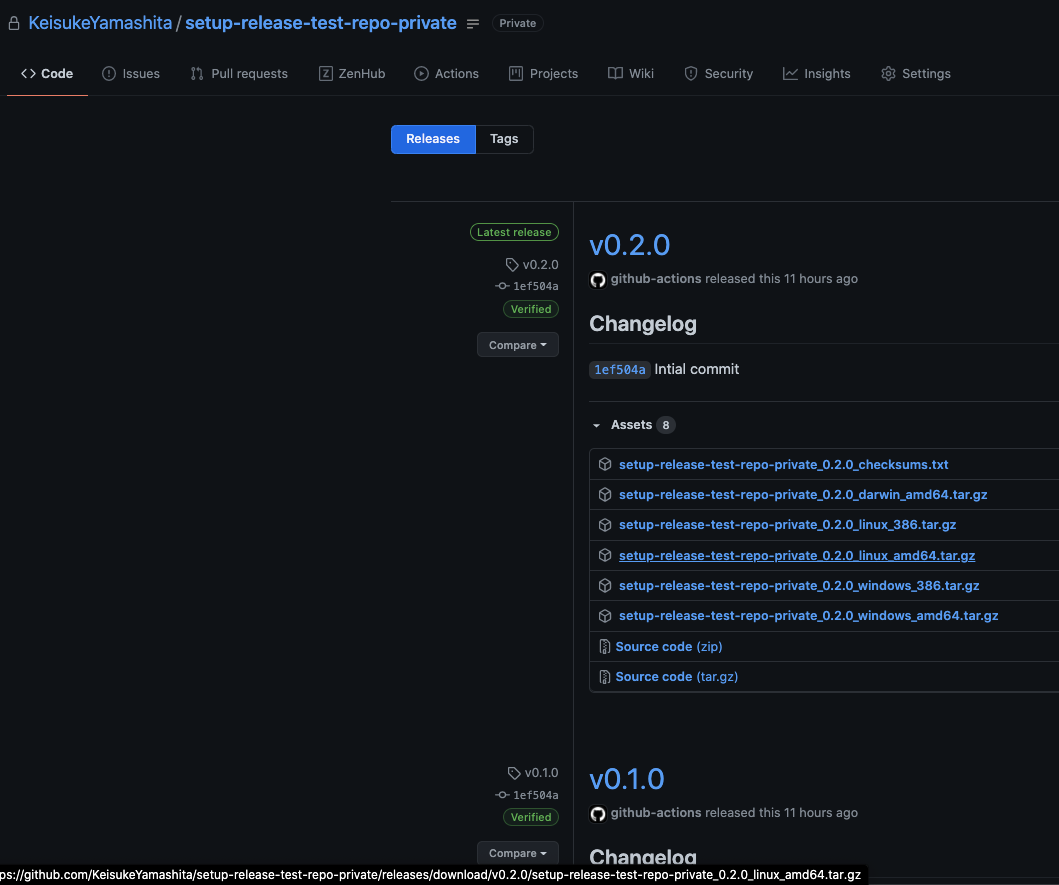Click the Private repository badge
The image size is (1059, 885).
pyautogui.click(x=517, y=22)
